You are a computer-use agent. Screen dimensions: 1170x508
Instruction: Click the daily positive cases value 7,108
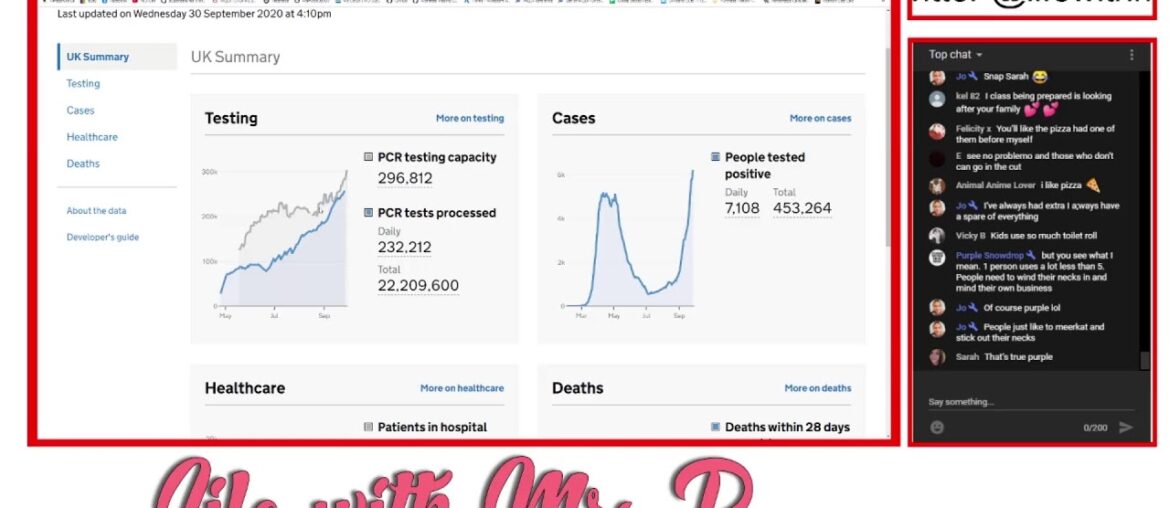tap(742, 209)
